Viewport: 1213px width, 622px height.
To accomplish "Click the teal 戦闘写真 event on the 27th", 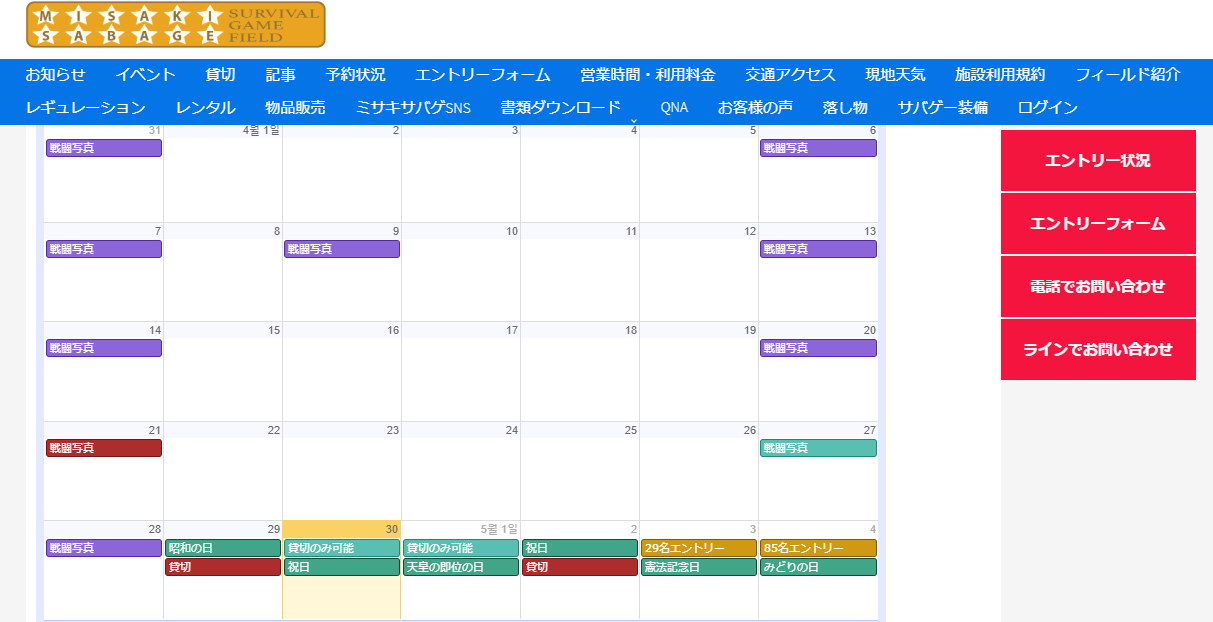I will [x=817, y=448].
